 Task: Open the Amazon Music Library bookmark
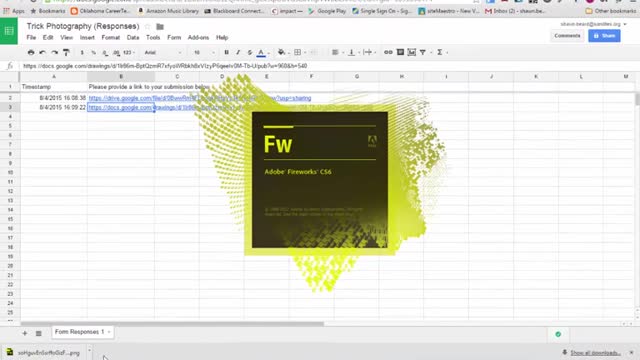click(x=168, y=11)
